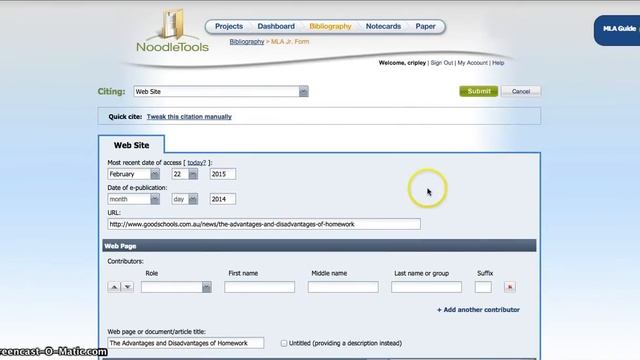
Task: Go to the Projects tab
Action: [229, 26]
